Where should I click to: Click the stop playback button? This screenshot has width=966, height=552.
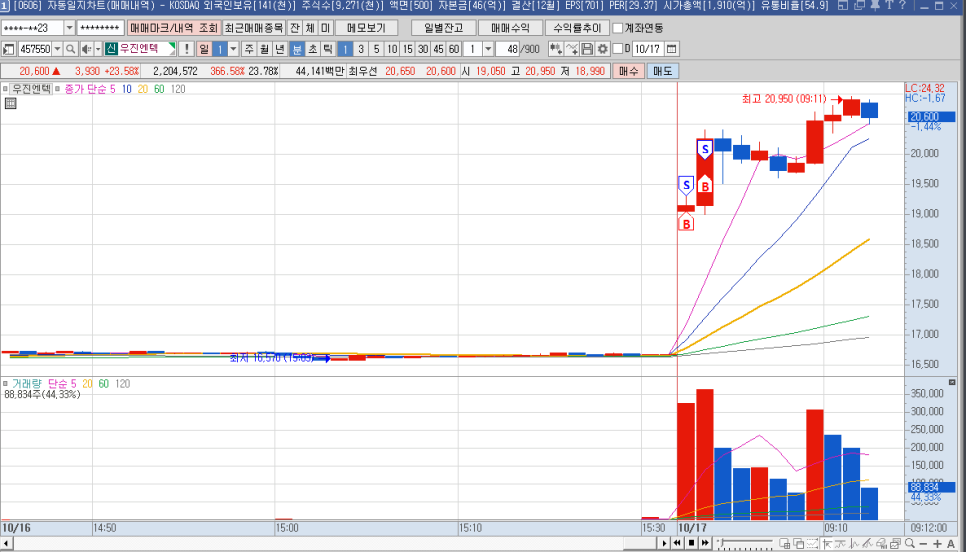(691, 543)
